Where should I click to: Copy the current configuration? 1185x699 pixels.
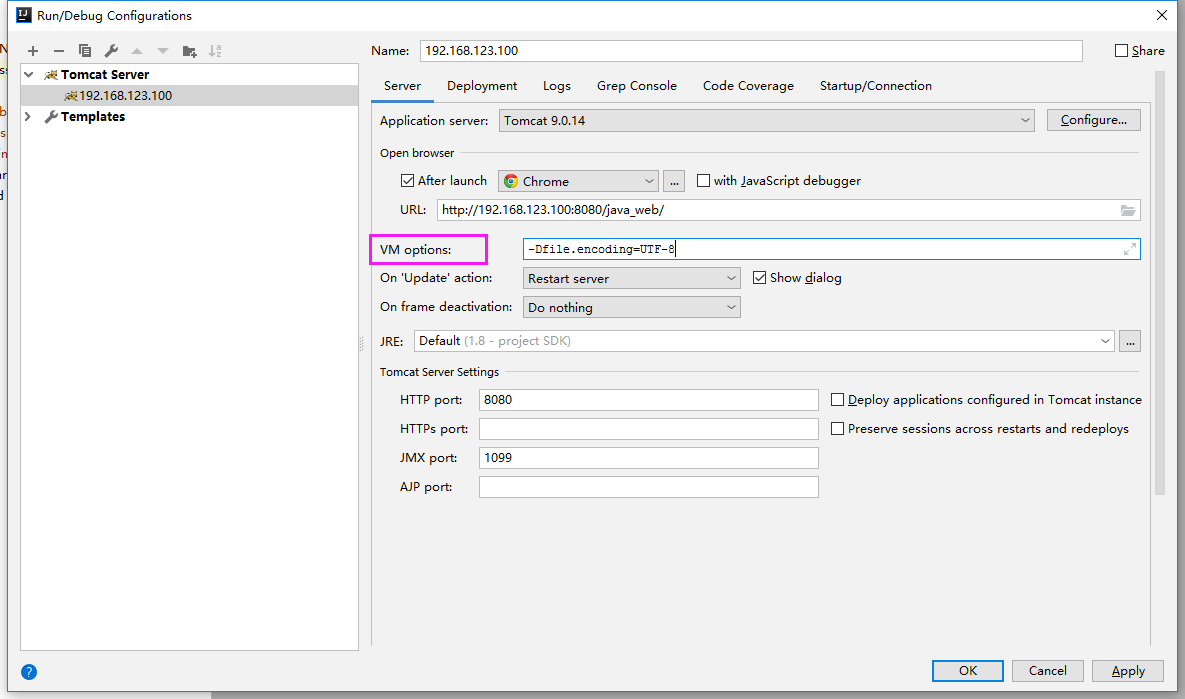84,50
